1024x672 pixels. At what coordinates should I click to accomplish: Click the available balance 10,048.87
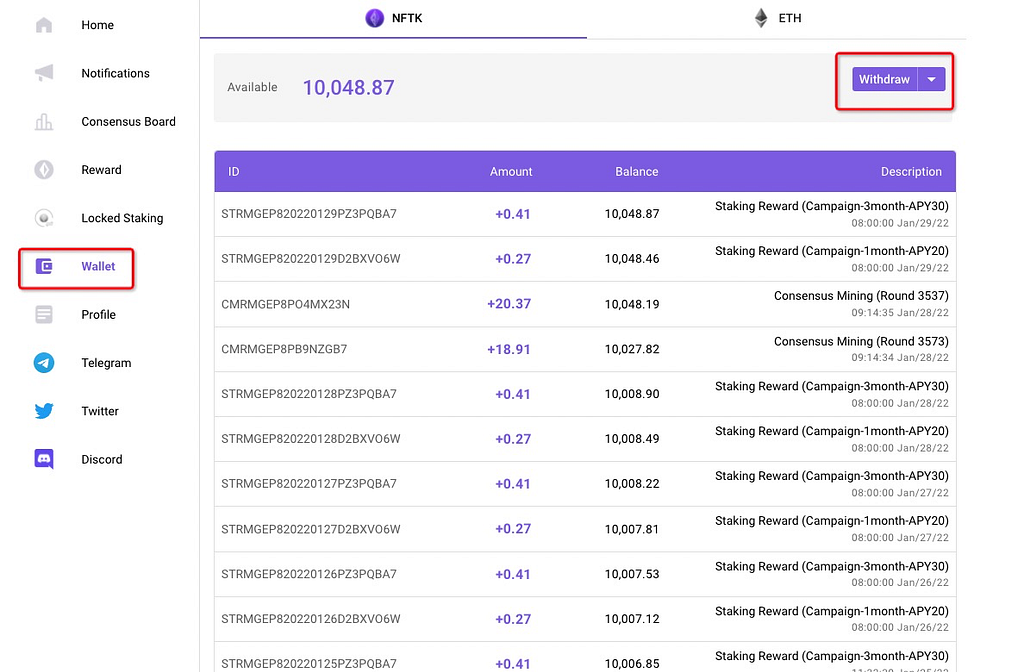[x=349, y=88]
